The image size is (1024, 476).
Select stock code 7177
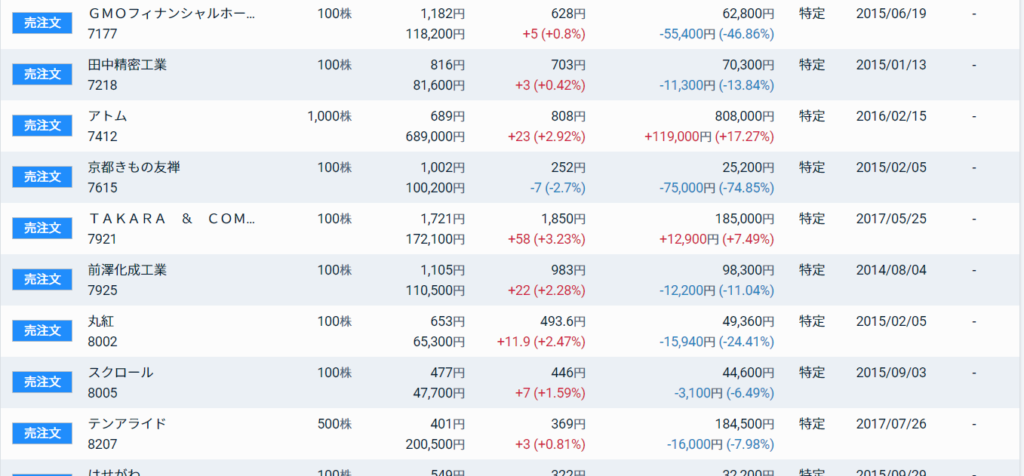103,34
